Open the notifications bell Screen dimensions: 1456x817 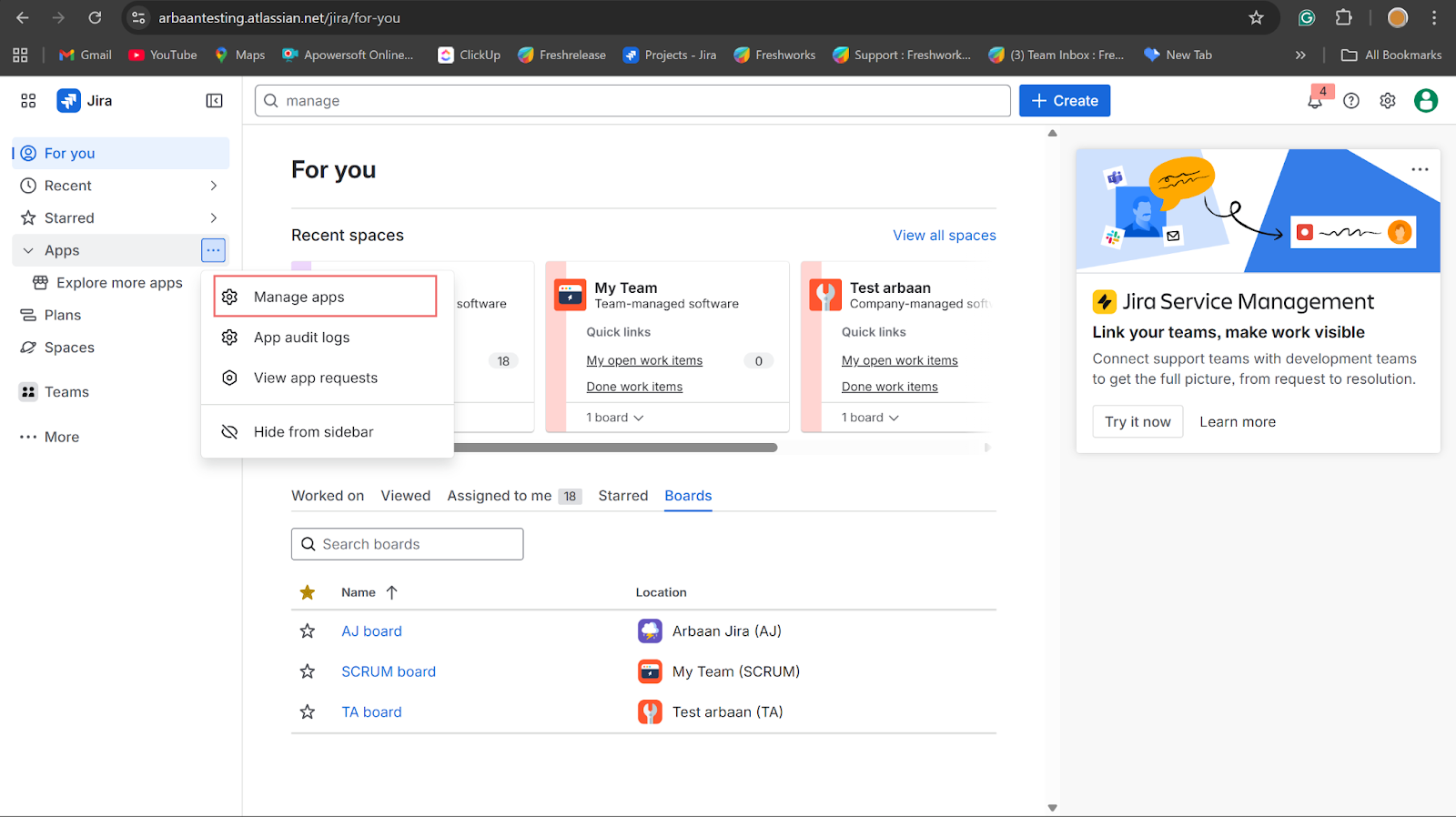click(x=1314, y=101)
